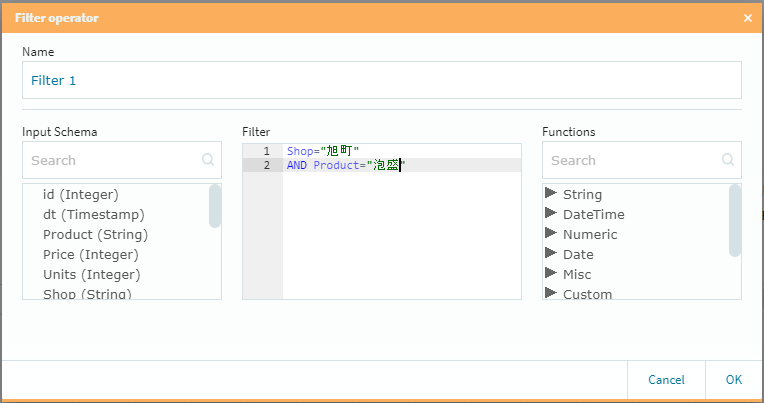764x403 pixels.
Task: Select the Price (Integer) schema field
Action: tap(91, 254)
